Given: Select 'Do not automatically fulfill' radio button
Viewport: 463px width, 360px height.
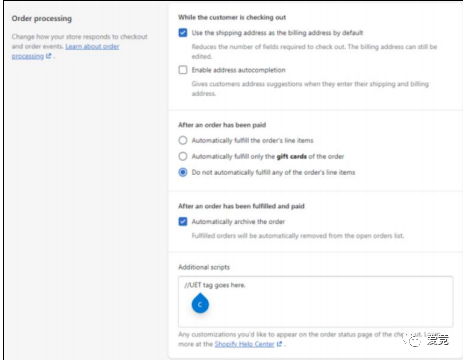Looking at the screenshot, I should coord(183,172).
